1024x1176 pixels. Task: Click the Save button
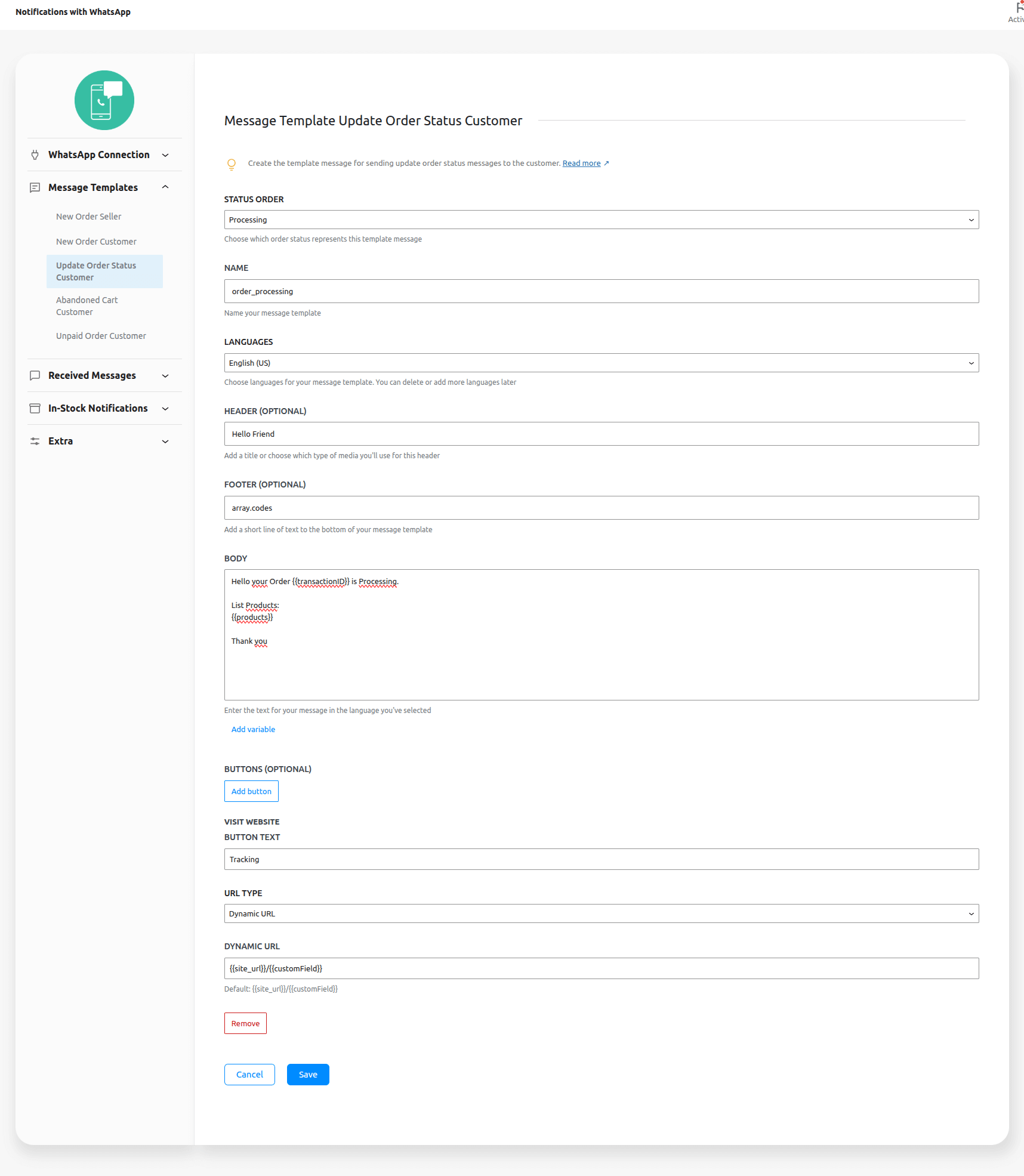tap(308, 1075)
